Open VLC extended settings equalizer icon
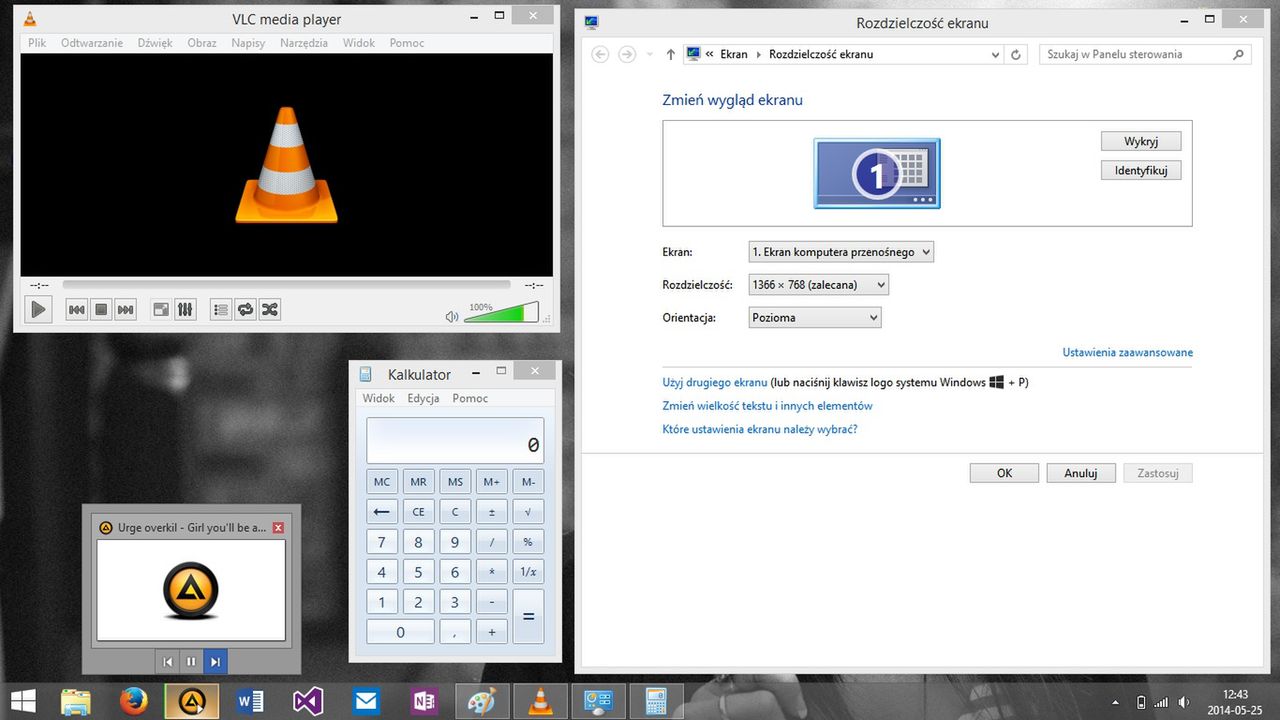 [185, 310]
